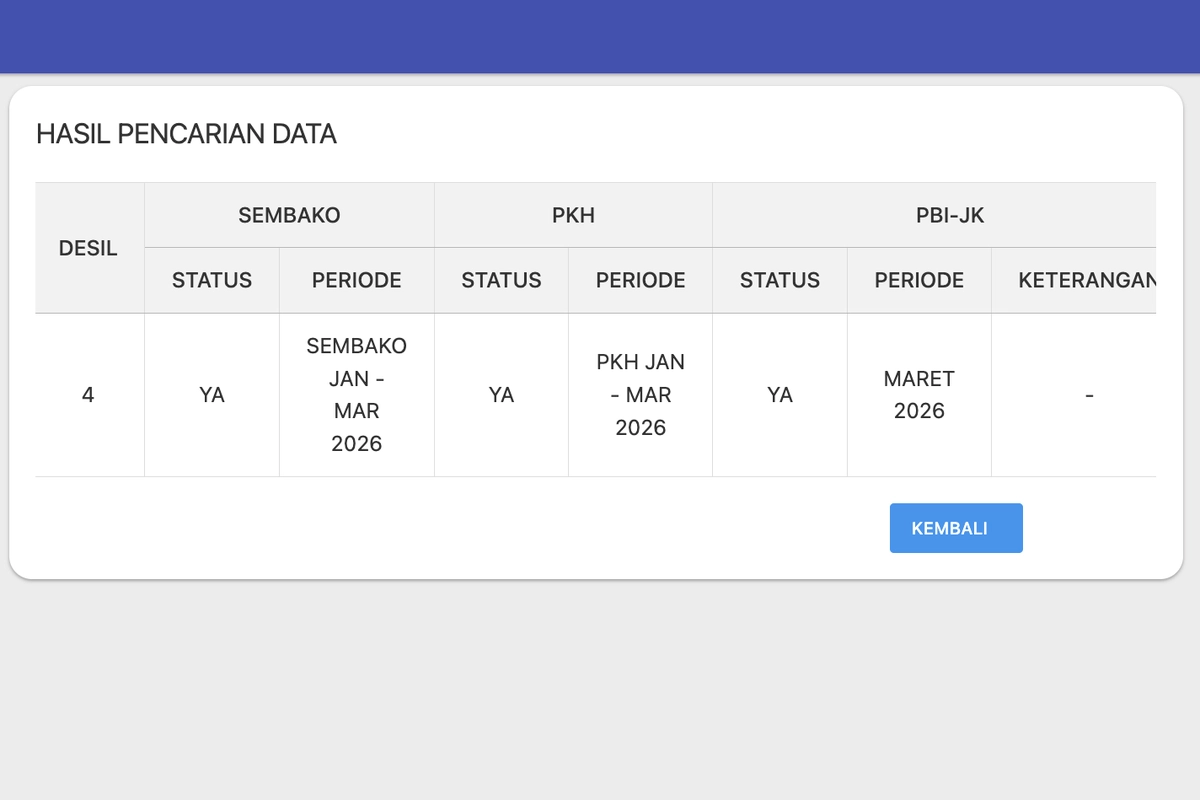Click the KETERANGAN column header

1074,281
